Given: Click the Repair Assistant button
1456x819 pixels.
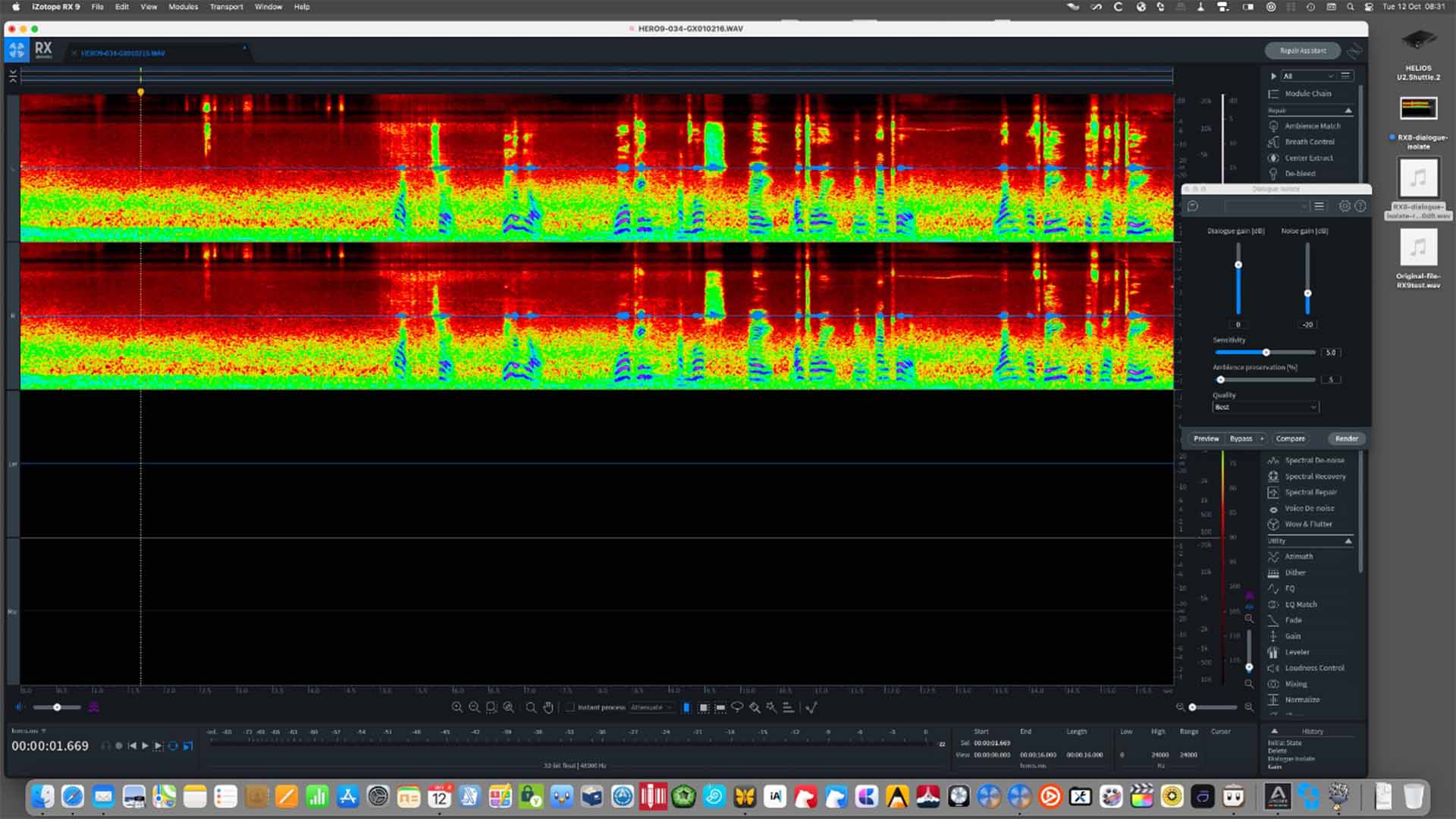Looking at the screenshot, I should 1302,50.
